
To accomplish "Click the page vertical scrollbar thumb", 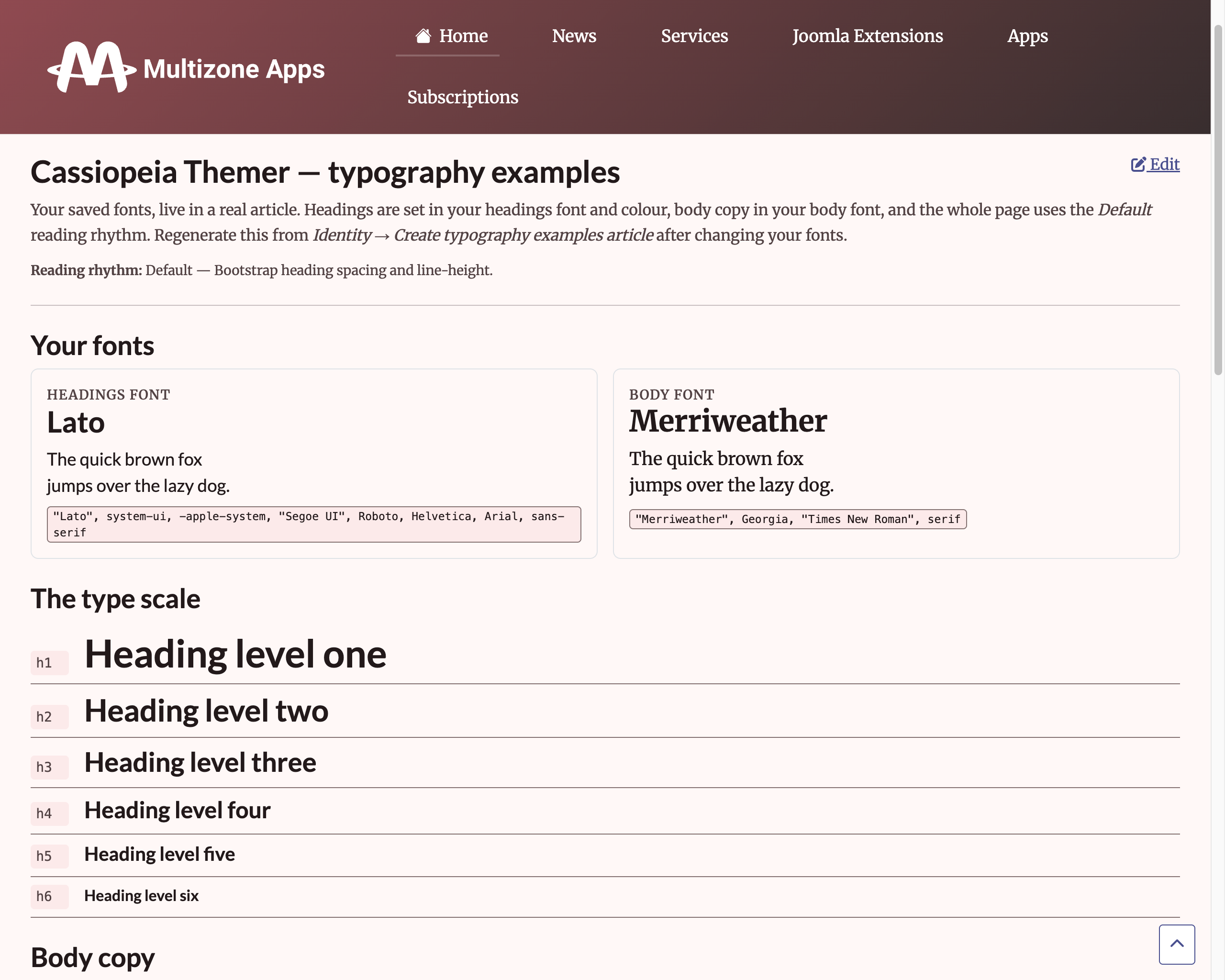I will tap(1218, 199).
